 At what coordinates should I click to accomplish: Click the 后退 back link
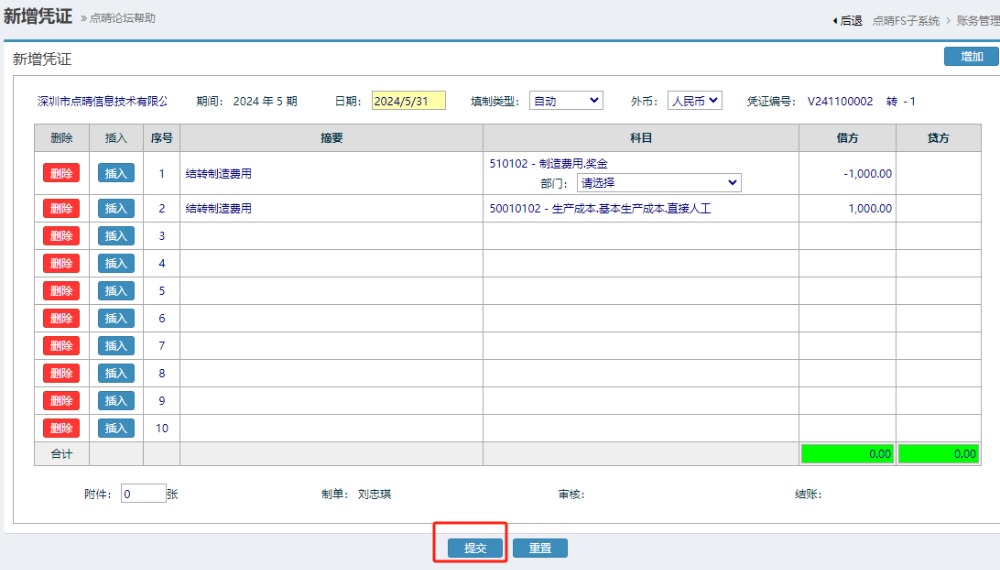click(x=847, y=20)
